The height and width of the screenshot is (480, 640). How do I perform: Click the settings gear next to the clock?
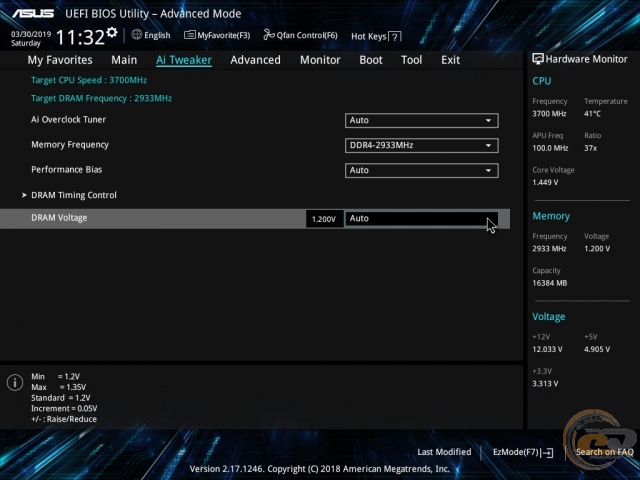coord(112,32)
